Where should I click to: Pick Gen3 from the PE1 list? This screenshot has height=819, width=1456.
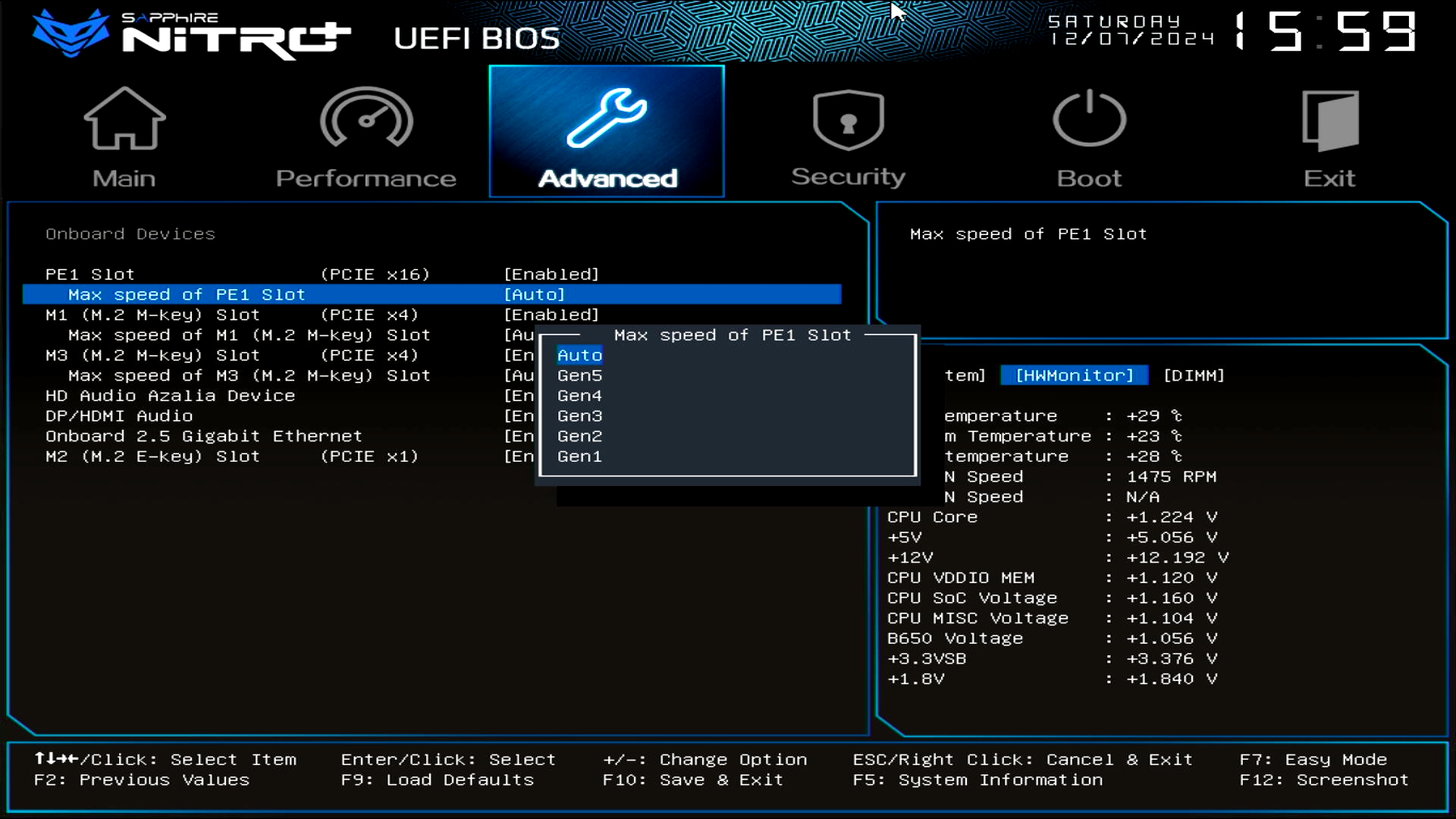579,416
